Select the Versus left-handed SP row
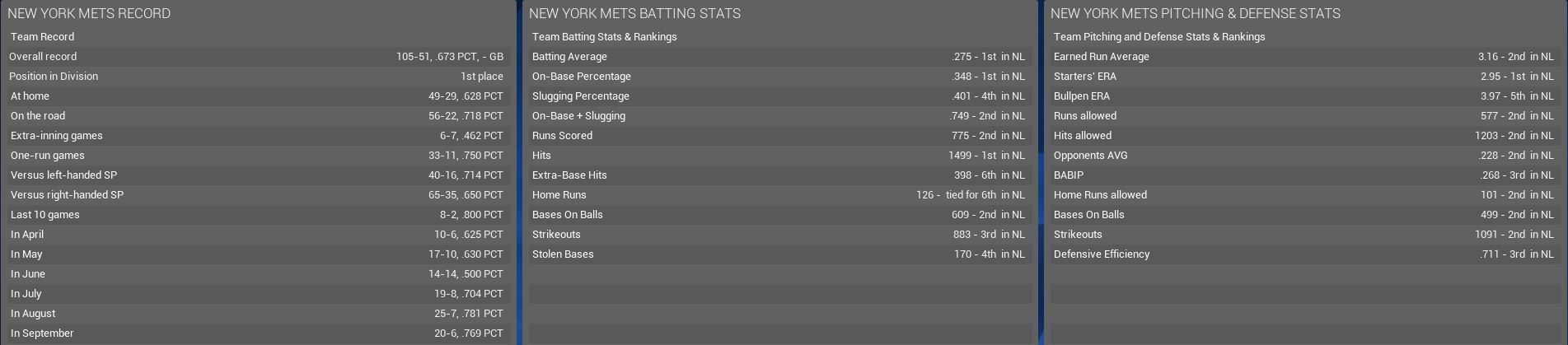 pyautogui.click(x=255, y=175)
